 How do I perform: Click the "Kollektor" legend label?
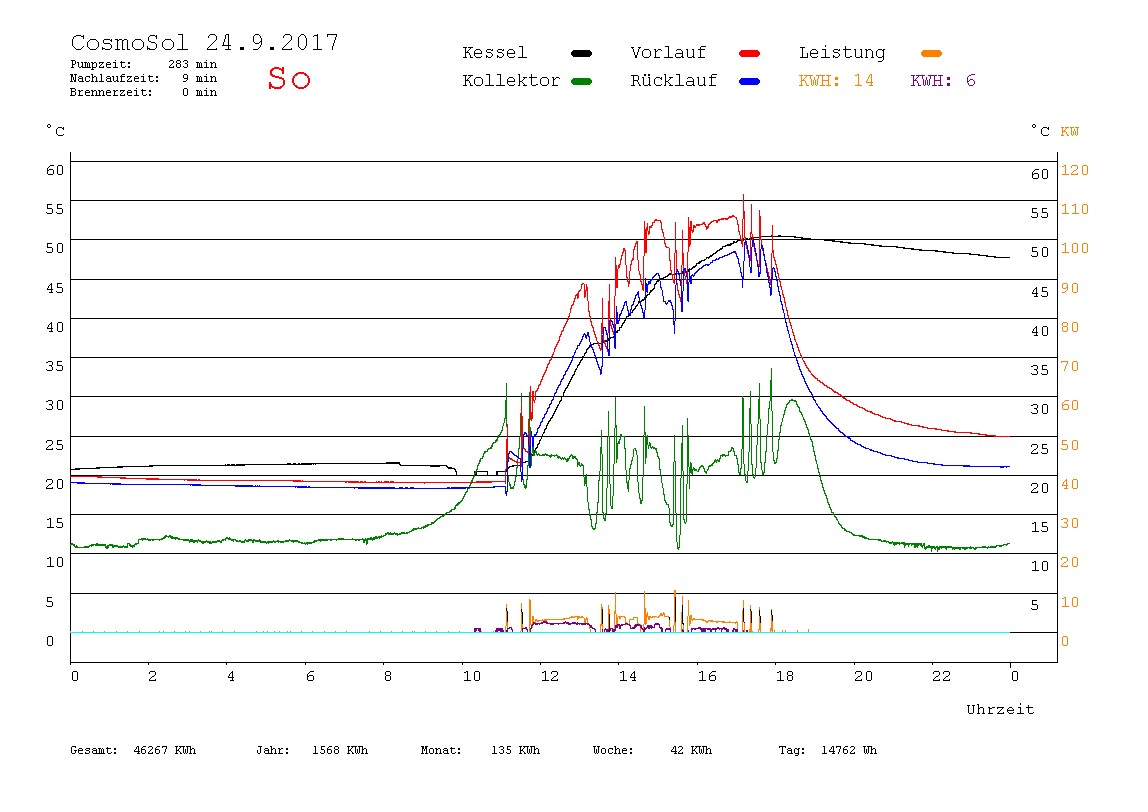coord(511,81)
